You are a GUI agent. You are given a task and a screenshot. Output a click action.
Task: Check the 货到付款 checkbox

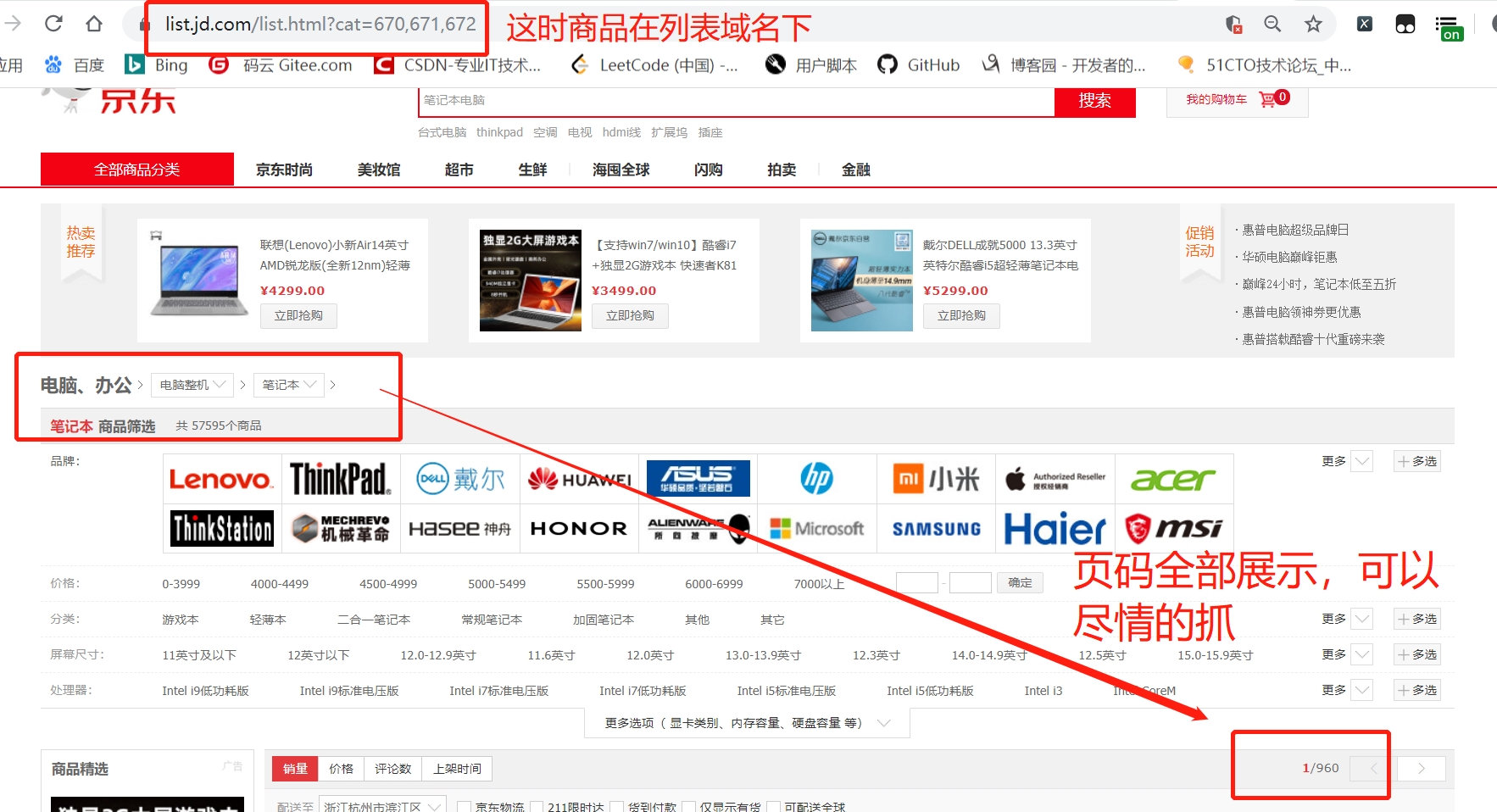pos(617,807)
